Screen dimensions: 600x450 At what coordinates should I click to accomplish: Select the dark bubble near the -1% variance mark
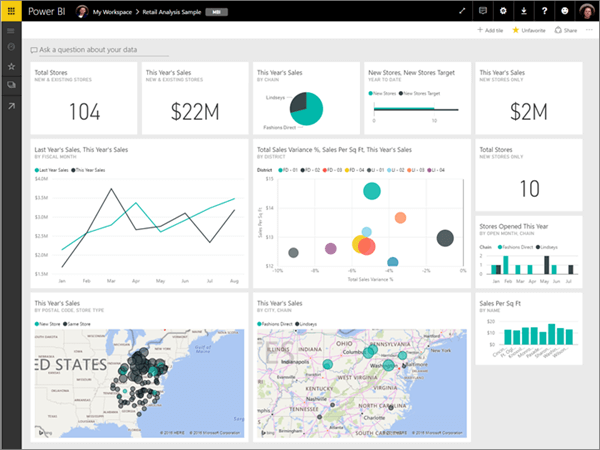(445, 238)
